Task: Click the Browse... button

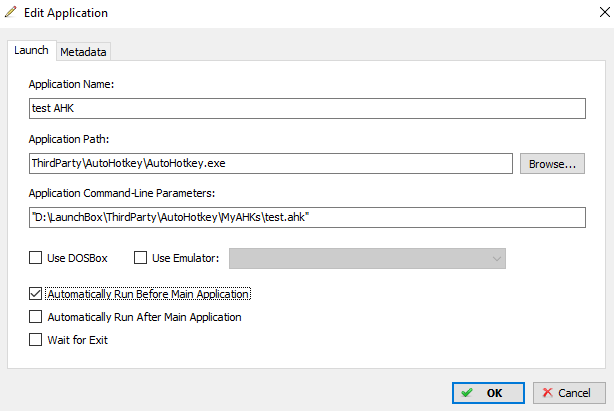Action: [552, 164]
